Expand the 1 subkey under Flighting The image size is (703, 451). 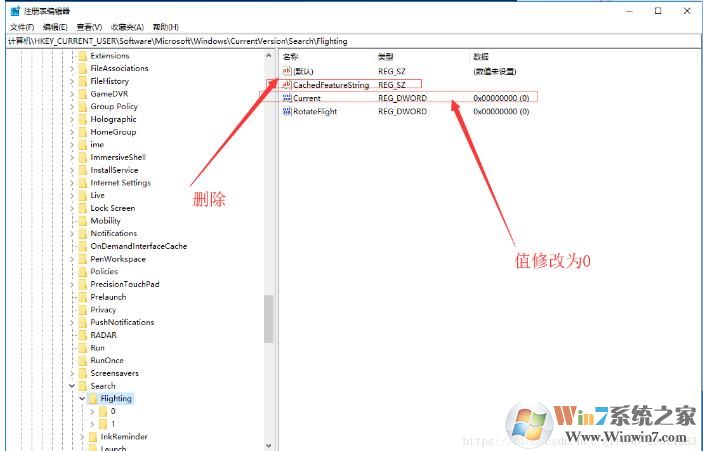[92, 424]
